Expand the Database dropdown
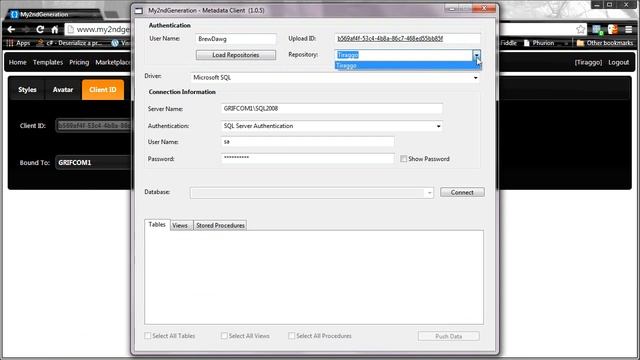 pos(429,193)
